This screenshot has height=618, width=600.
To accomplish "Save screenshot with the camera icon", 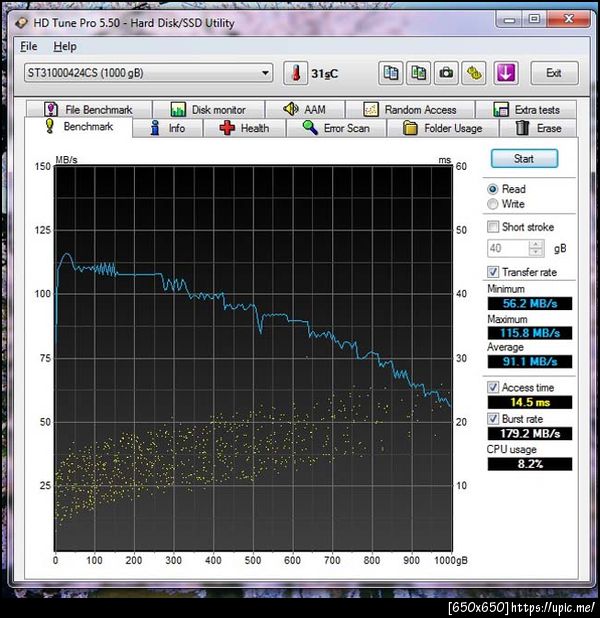I will pos(446,73).
